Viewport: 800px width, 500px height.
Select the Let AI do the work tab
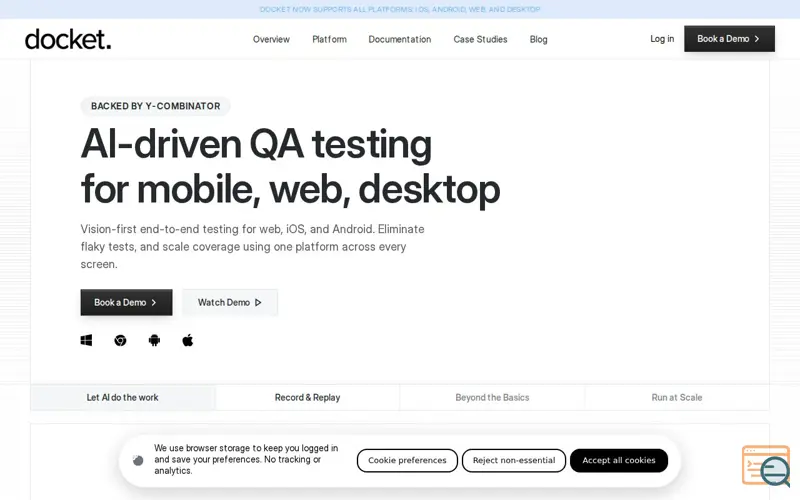(122, 397)
